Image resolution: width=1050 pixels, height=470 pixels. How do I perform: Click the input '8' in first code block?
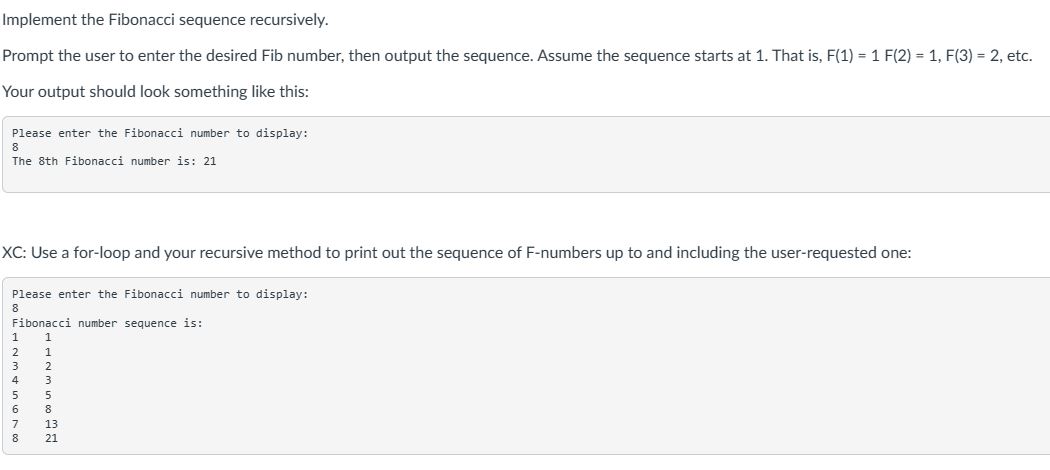click(15, 147)
